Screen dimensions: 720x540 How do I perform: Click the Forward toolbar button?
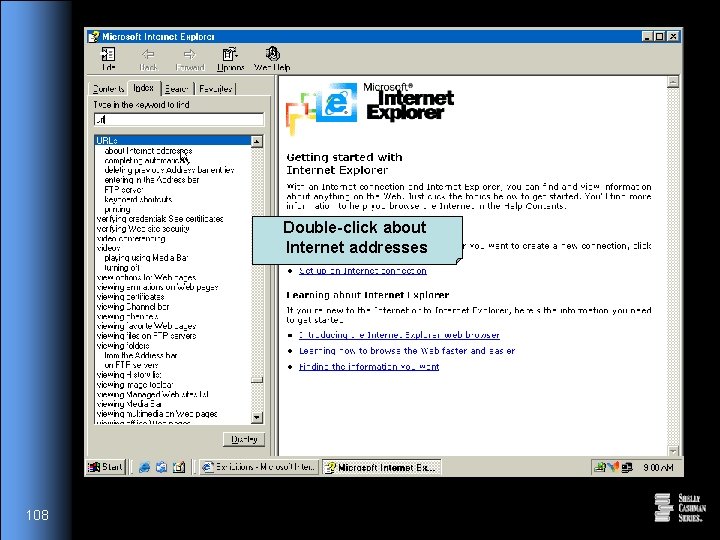click(189, 60)
